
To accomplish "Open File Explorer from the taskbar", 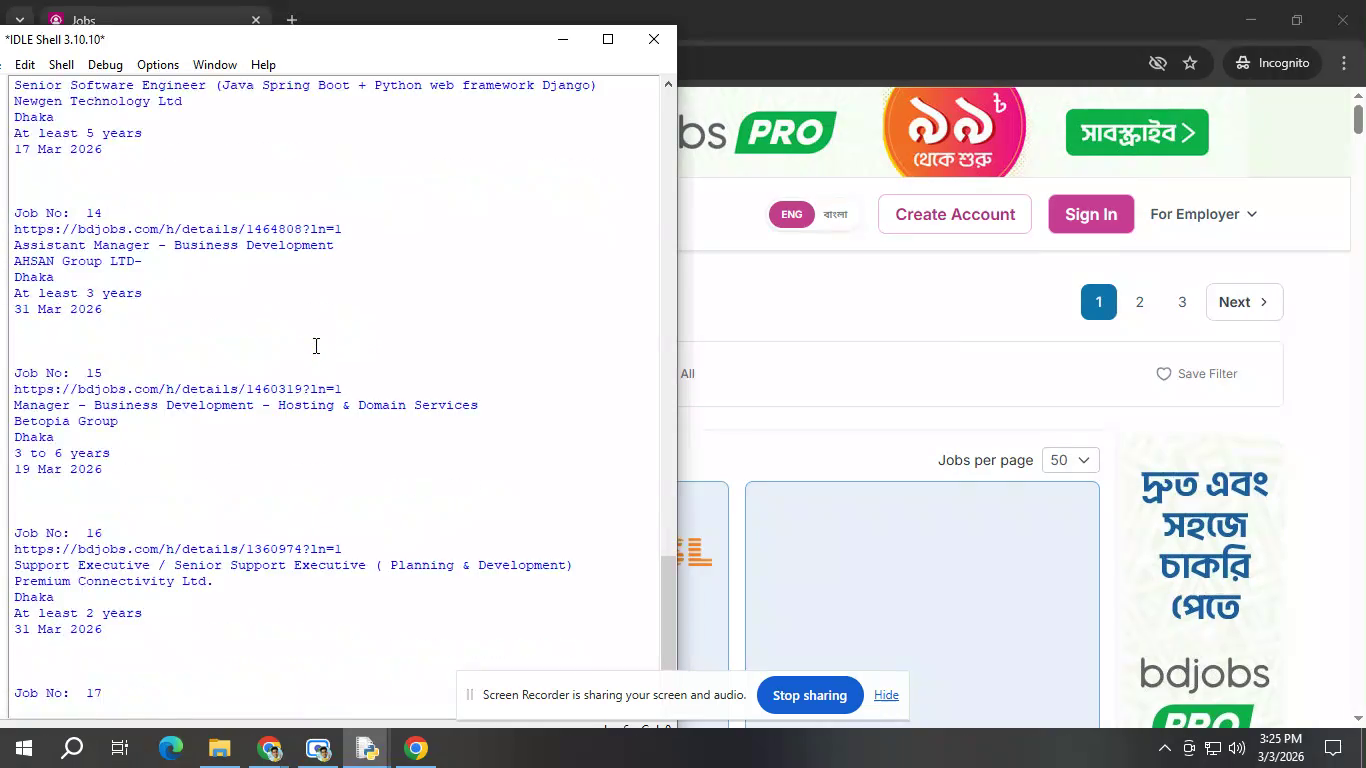I will point(220,748).
